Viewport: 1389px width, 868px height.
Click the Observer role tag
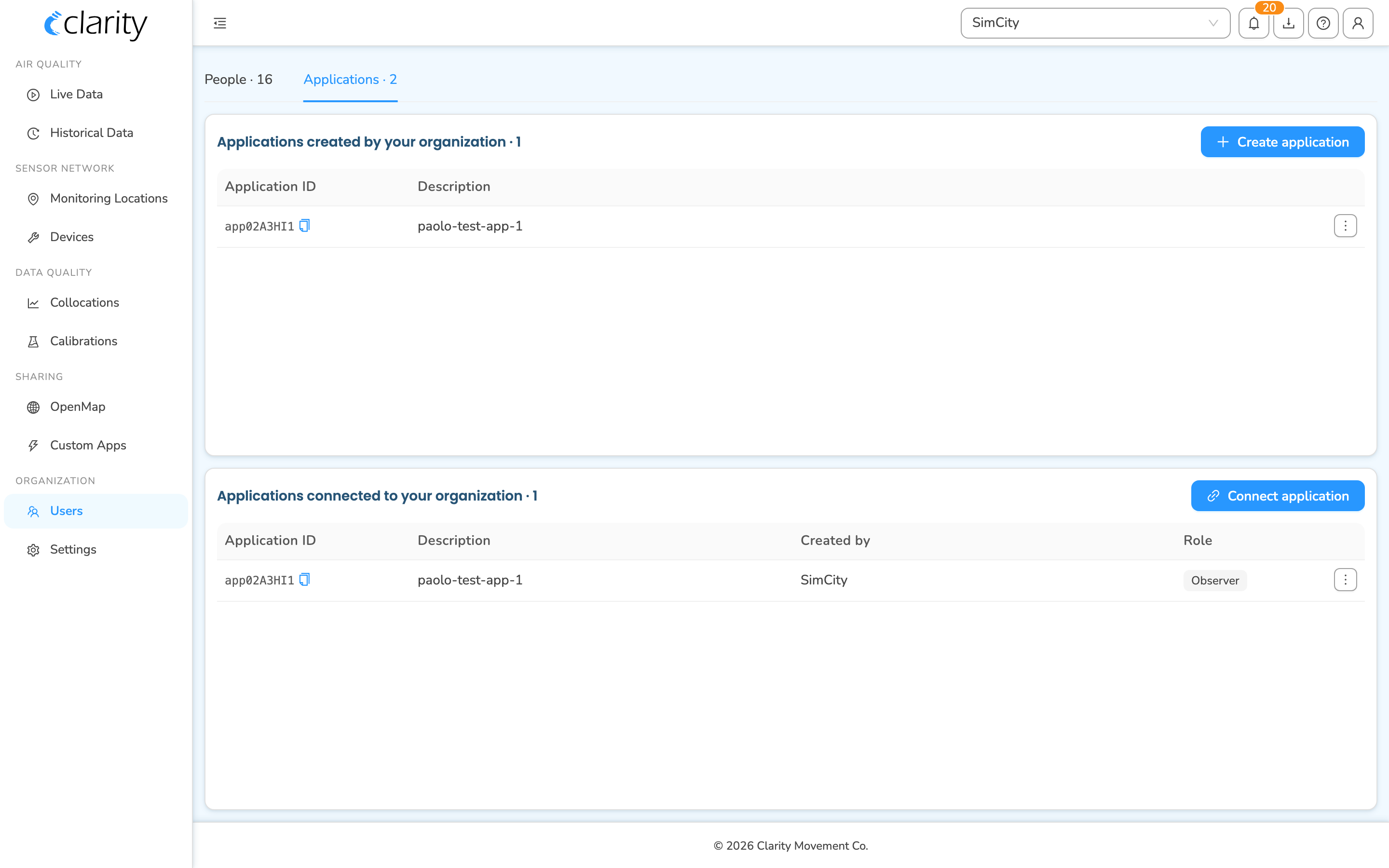[x=1214, y=581]
